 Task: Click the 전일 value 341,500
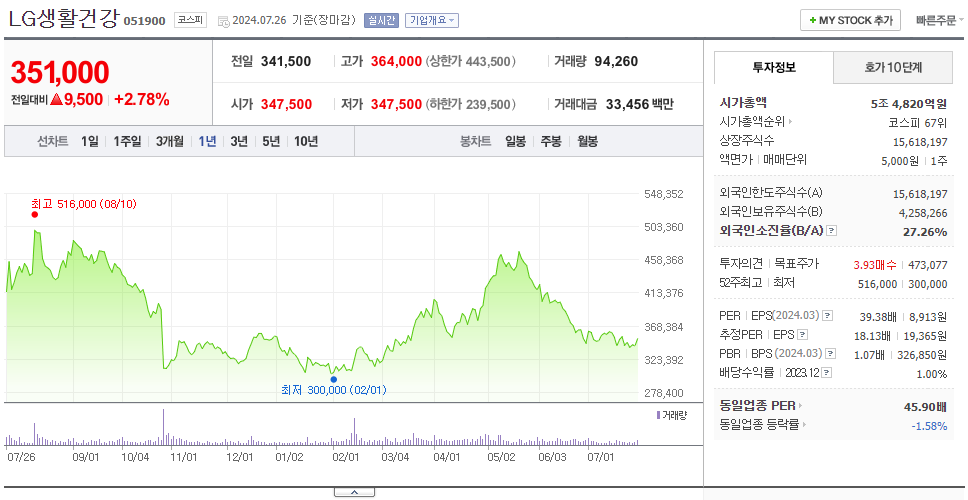286,61
